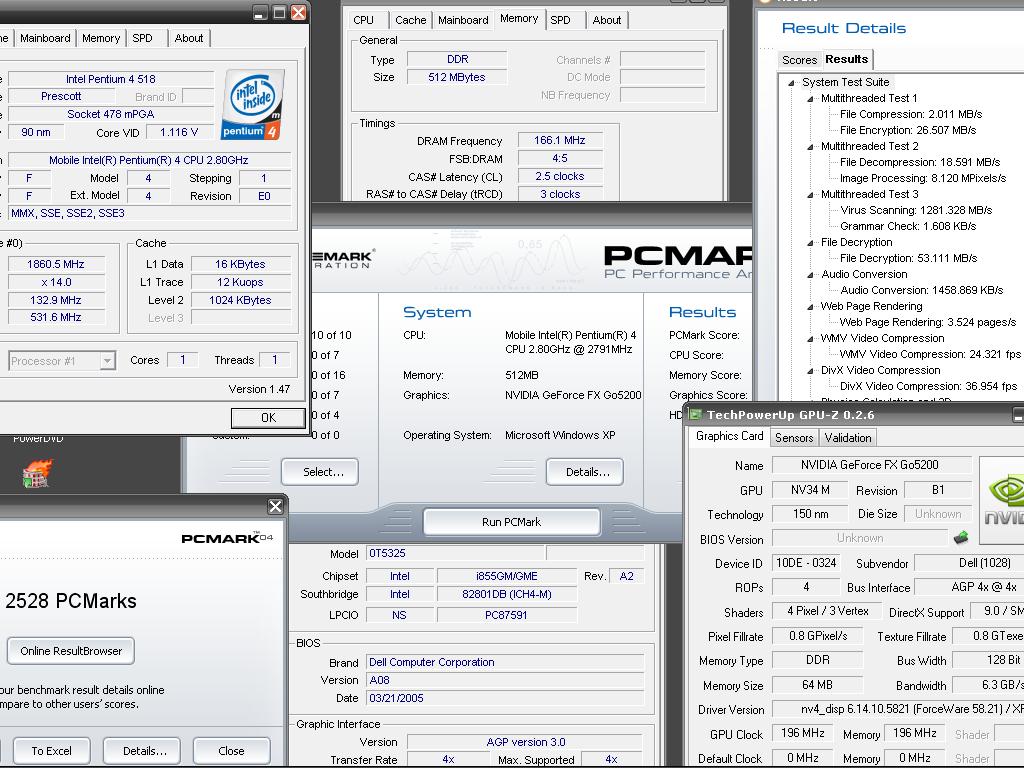Select the Results tab in Result Details

coord(847,59)
